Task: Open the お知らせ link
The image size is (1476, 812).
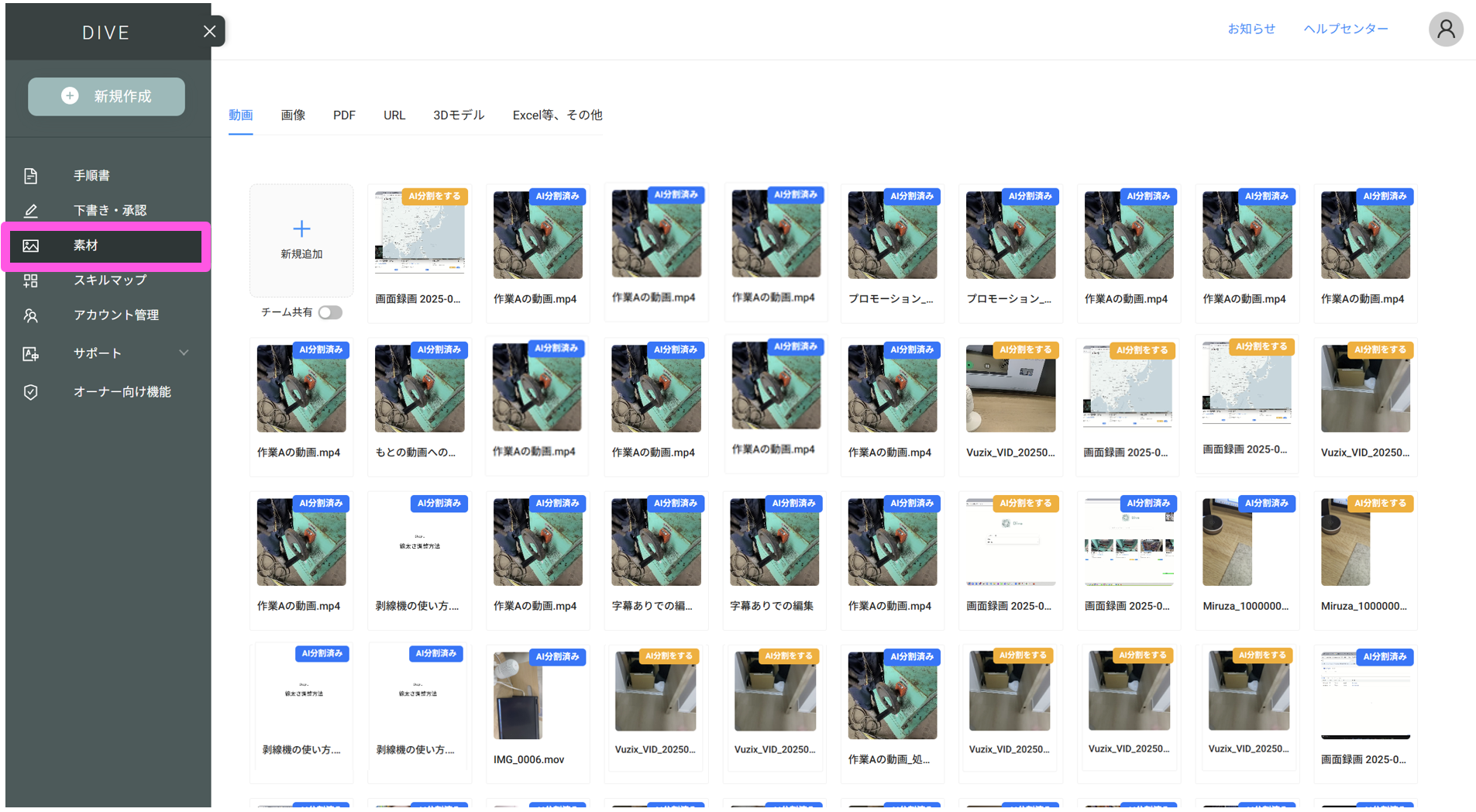Action: pyautogui.click(x=1251, y=29)
